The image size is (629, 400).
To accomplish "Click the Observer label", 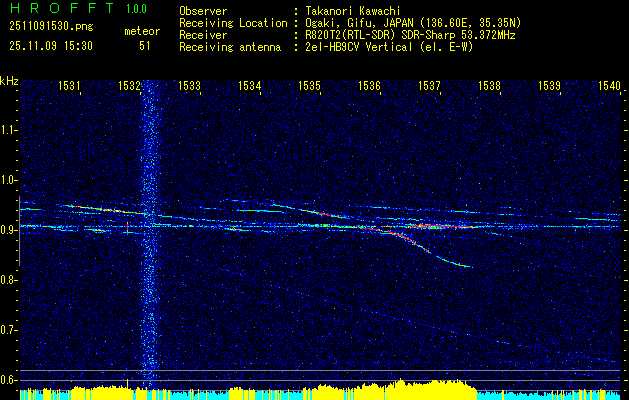I will pyautogui.click(x=203, y=11).
